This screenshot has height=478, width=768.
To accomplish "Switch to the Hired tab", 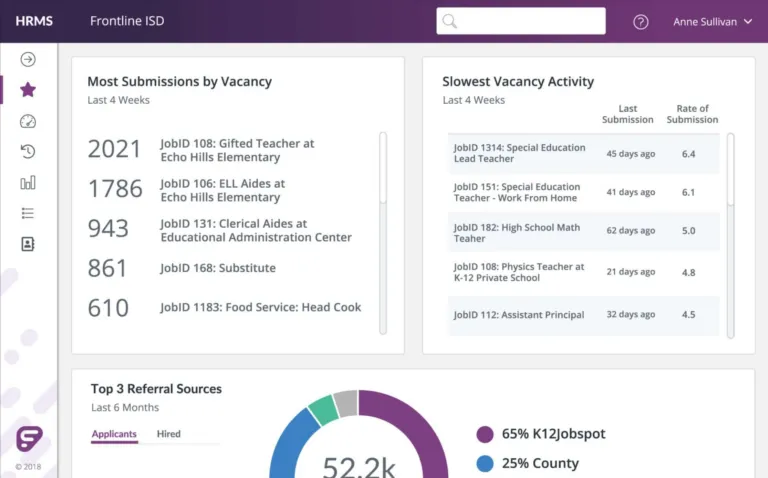I will click(x=169, y=434).
